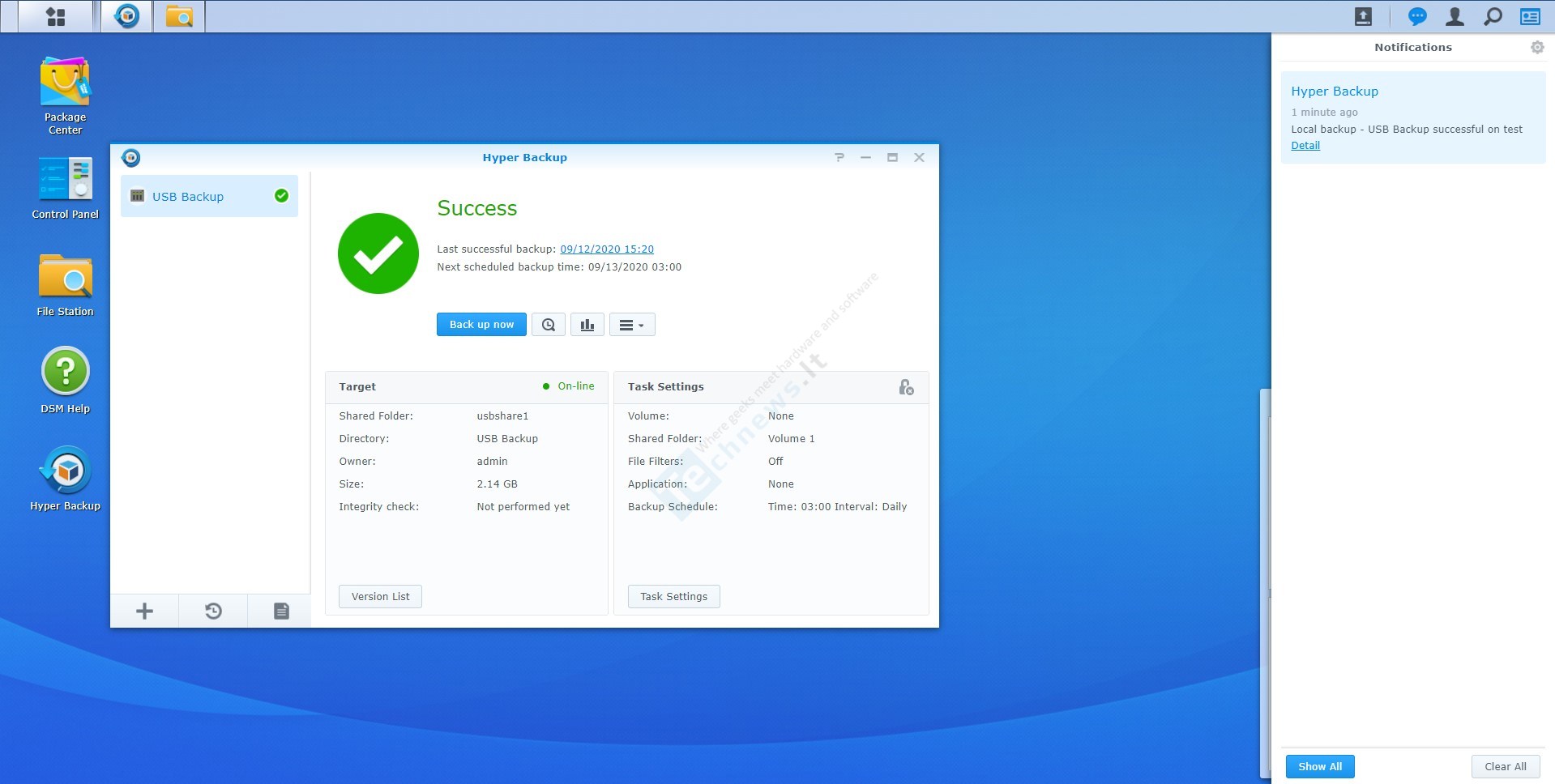Open the restore icon at the bottom
Viewport: 1555px width, 784px height.
tap(213, 611)
